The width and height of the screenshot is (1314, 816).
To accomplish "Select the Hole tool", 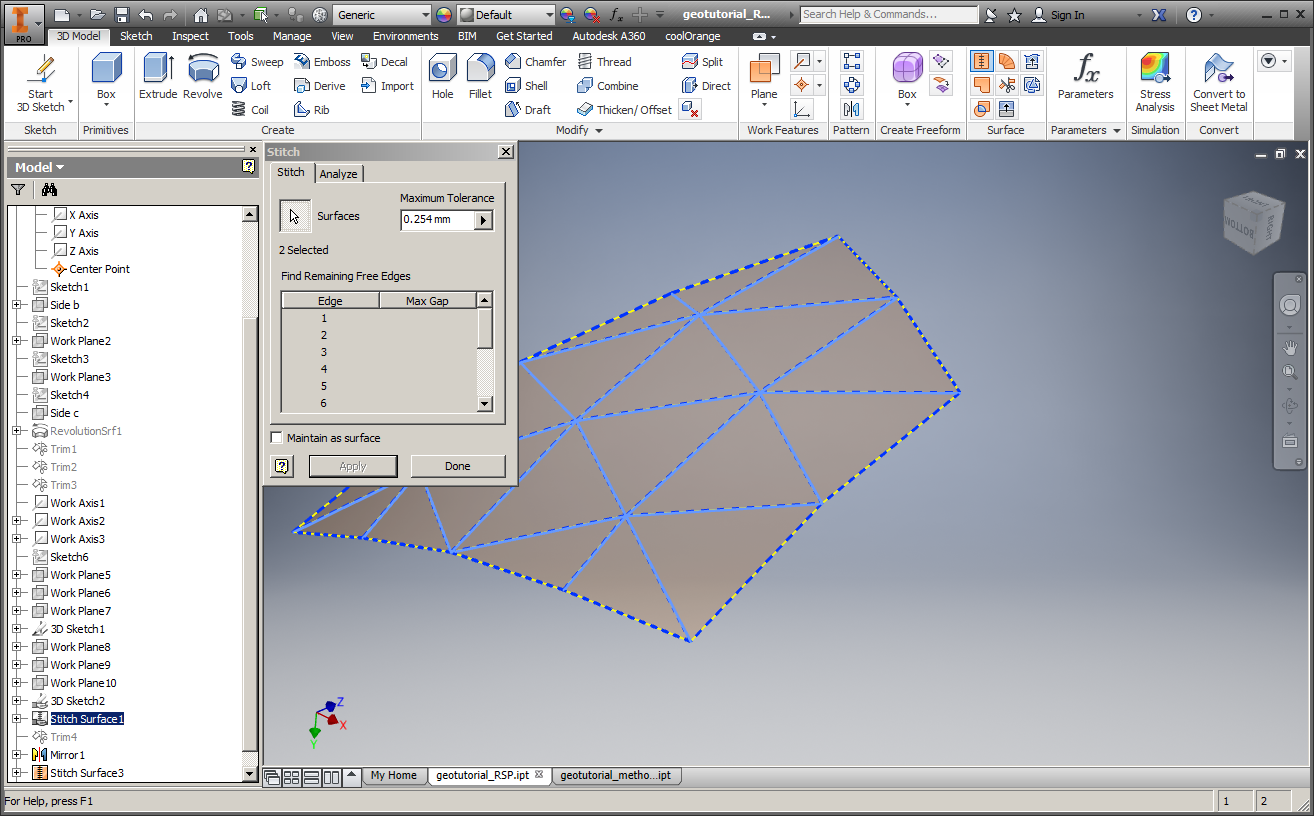I will click(442, 76).
